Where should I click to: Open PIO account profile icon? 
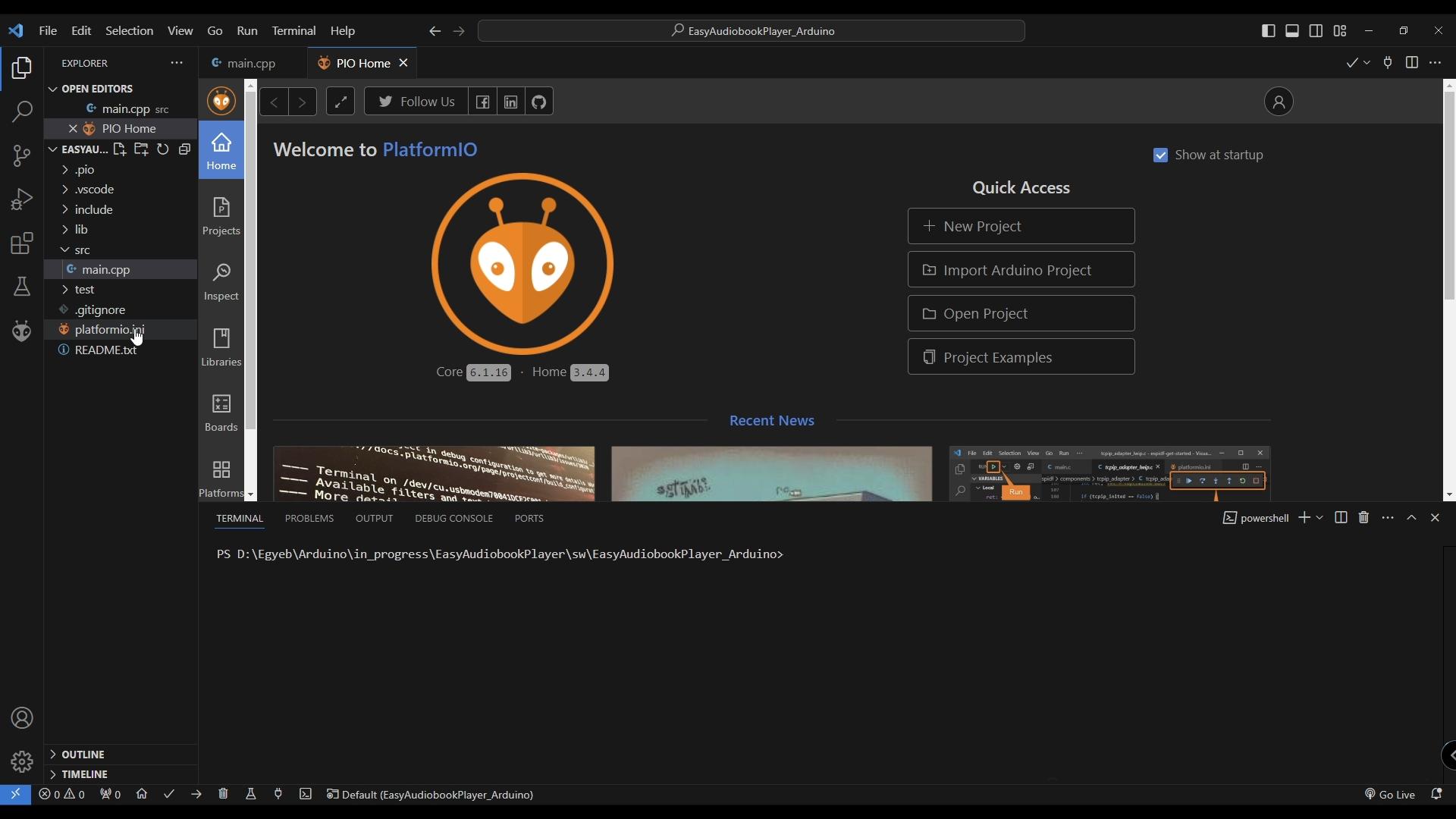pos(1279,102)
